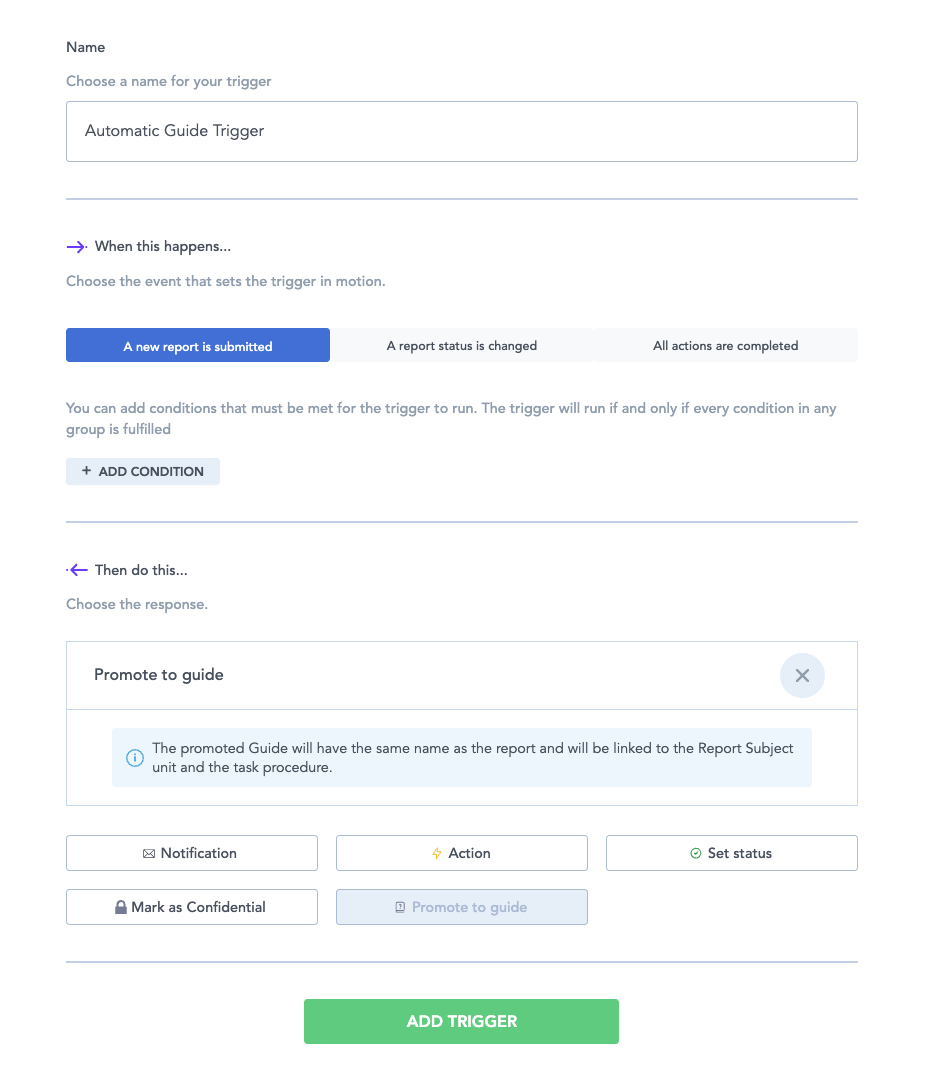The image size is (925, 1070).
Task: Click the info icon in the blue banner
Action: pyautogui.click(x=134, y=758)
